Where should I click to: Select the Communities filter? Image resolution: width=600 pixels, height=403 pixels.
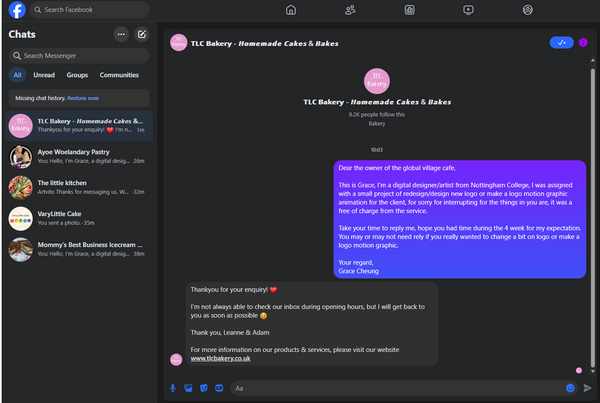point(119,75)
